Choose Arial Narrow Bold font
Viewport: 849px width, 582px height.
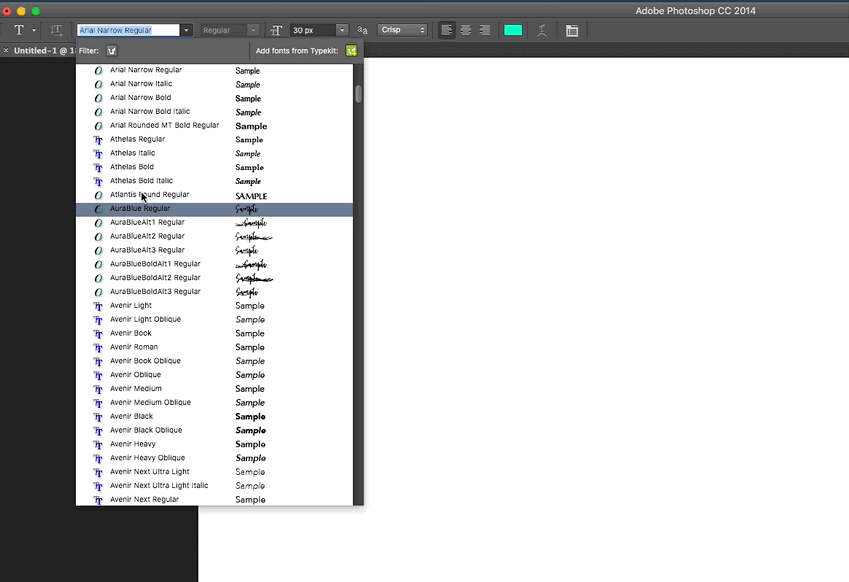(x=214, y=98)
